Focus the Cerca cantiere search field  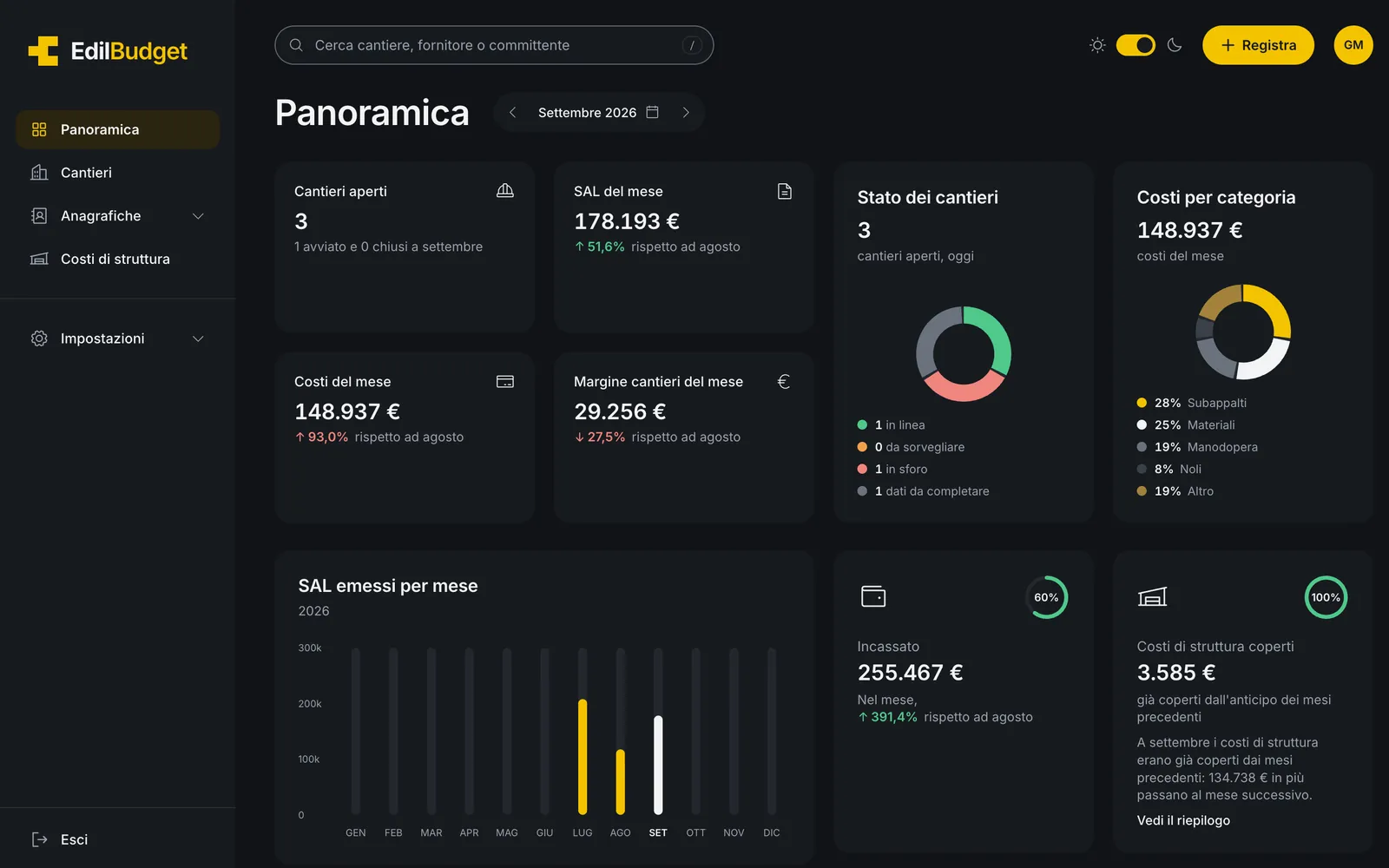pyautogui.click(x=494, y=45)
